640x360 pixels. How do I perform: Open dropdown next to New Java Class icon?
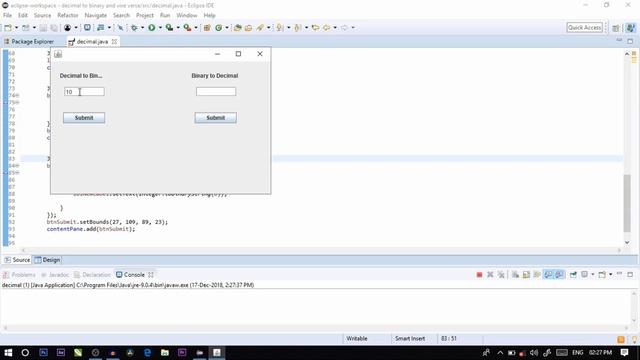227,28
